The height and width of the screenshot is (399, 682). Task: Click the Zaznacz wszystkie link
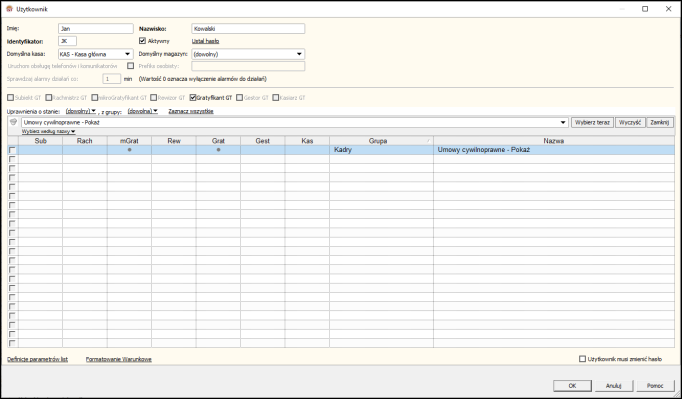[x=191, y=111]
